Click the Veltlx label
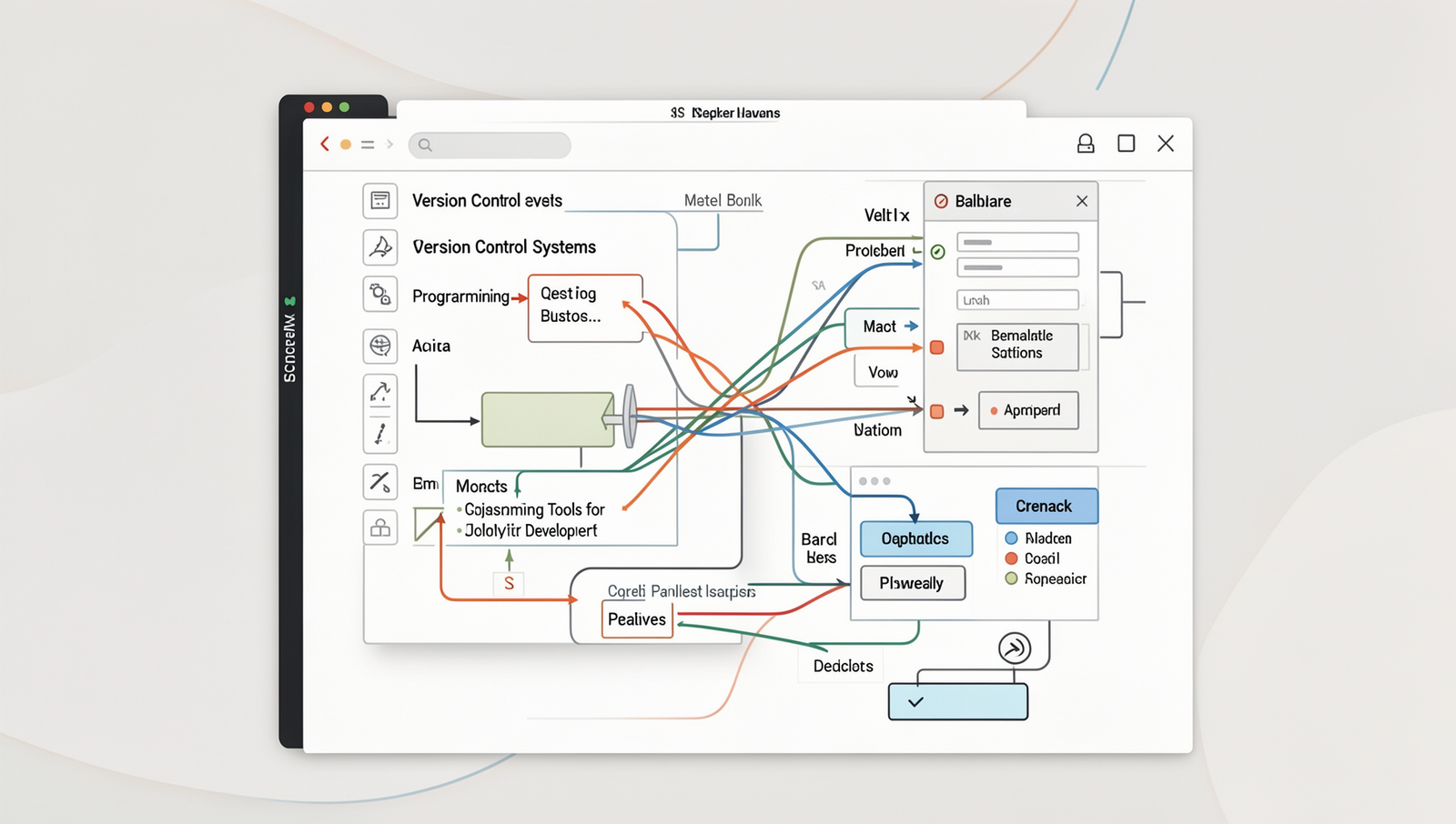Viewport: 1456px width, 824px height. 887,216
